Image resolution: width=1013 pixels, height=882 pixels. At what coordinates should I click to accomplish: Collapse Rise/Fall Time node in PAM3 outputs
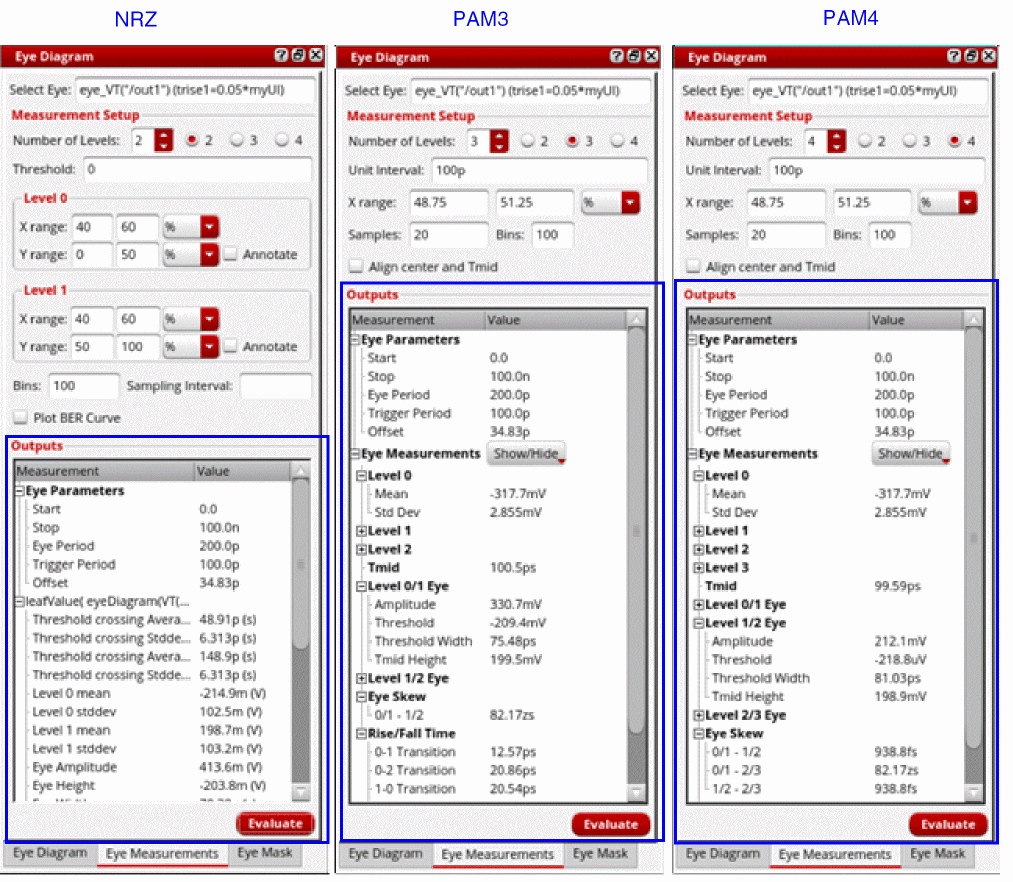coord(361,734)
